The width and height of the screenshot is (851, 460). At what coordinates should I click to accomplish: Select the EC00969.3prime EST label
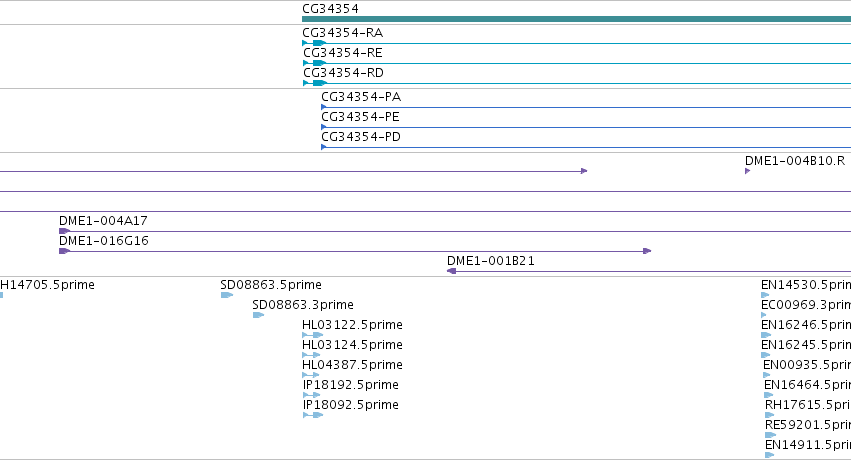[x=806, y=305]
